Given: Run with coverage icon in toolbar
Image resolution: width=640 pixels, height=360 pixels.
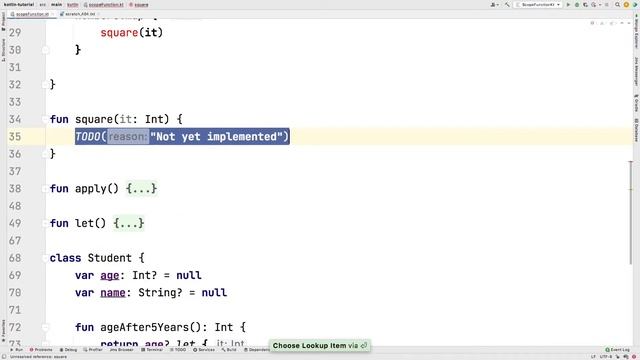Looking at the screenshot, I should [x=585, y=4].
